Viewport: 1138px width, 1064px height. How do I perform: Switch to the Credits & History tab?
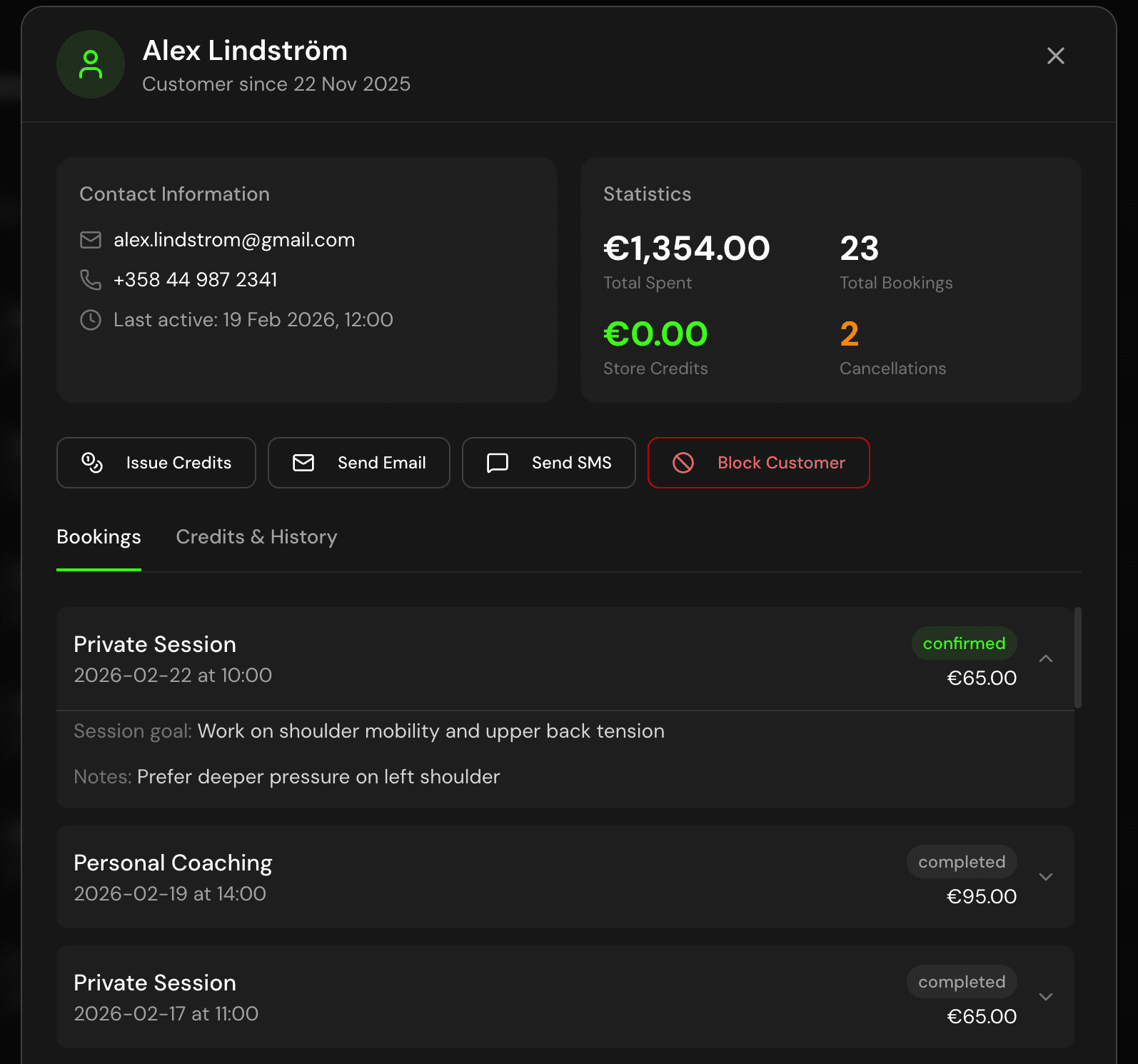[x=256, y=537]
